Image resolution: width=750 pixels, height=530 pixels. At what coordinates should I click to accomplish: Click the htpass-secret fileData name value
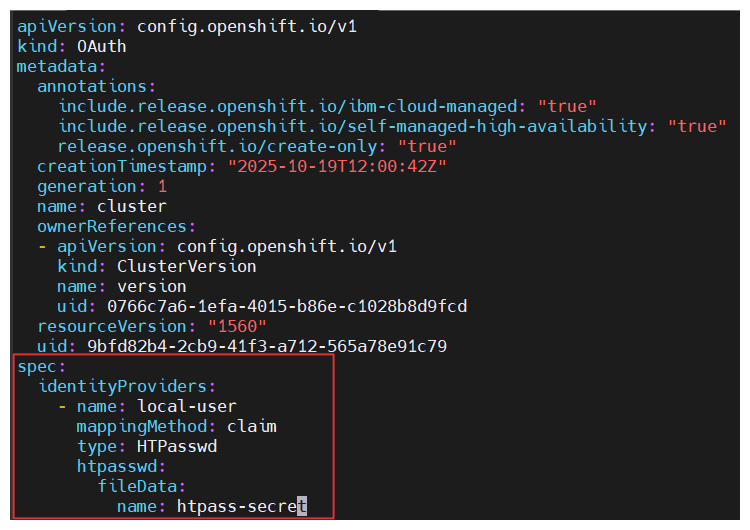pyautogui.click(x=240, y=506)
